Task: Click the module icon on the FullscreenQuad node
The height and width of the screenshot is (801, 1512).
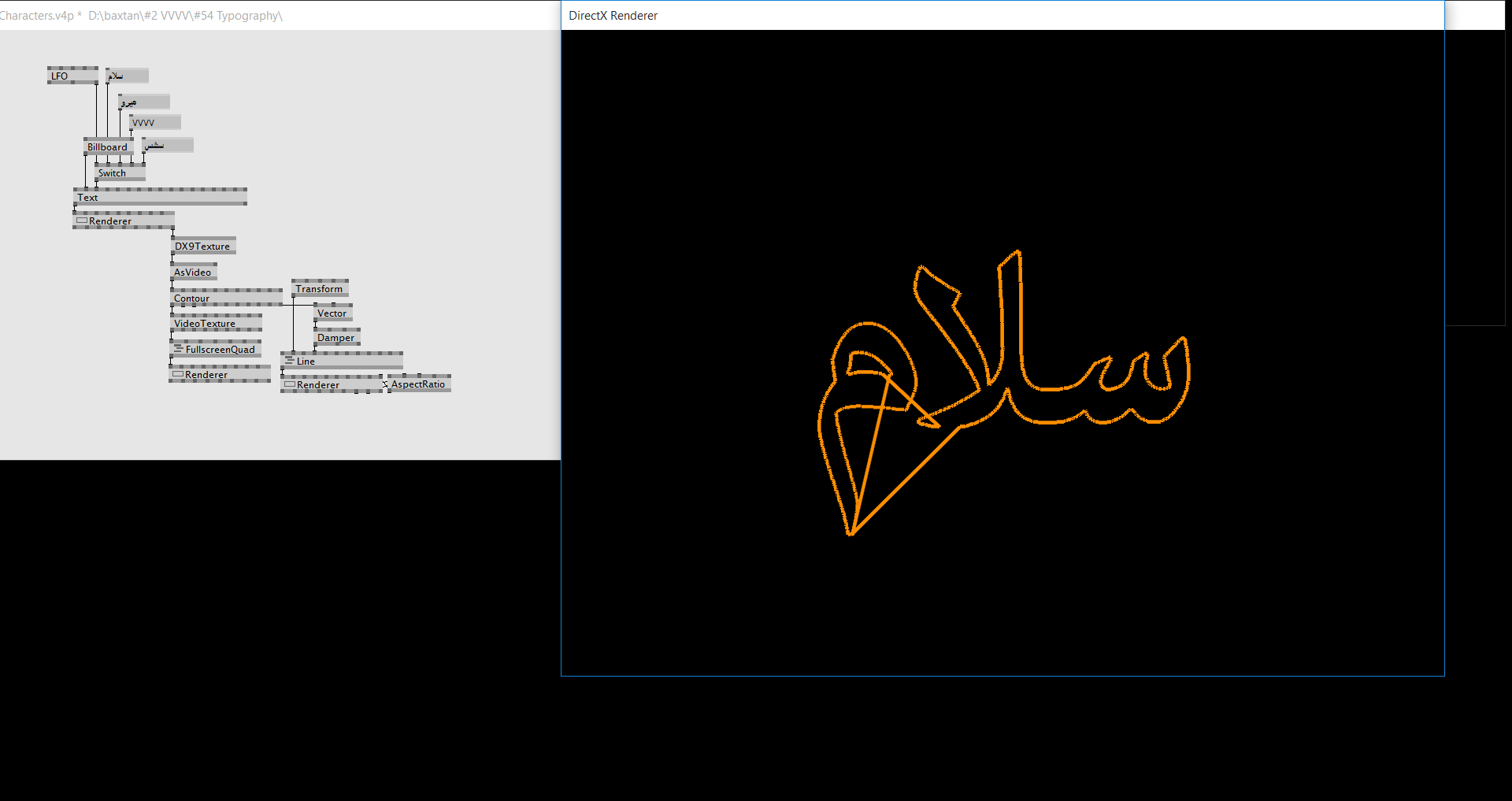Action: tap(178, 349)
